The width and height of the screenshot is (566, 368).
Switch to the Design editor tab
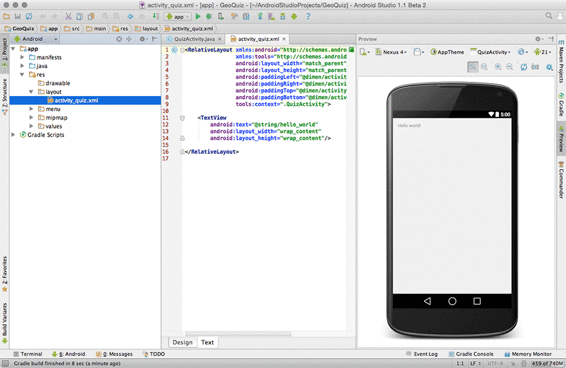182,342
